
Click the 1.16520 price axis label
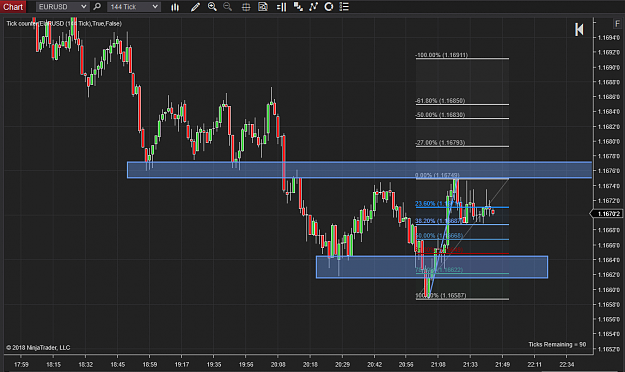609,349
